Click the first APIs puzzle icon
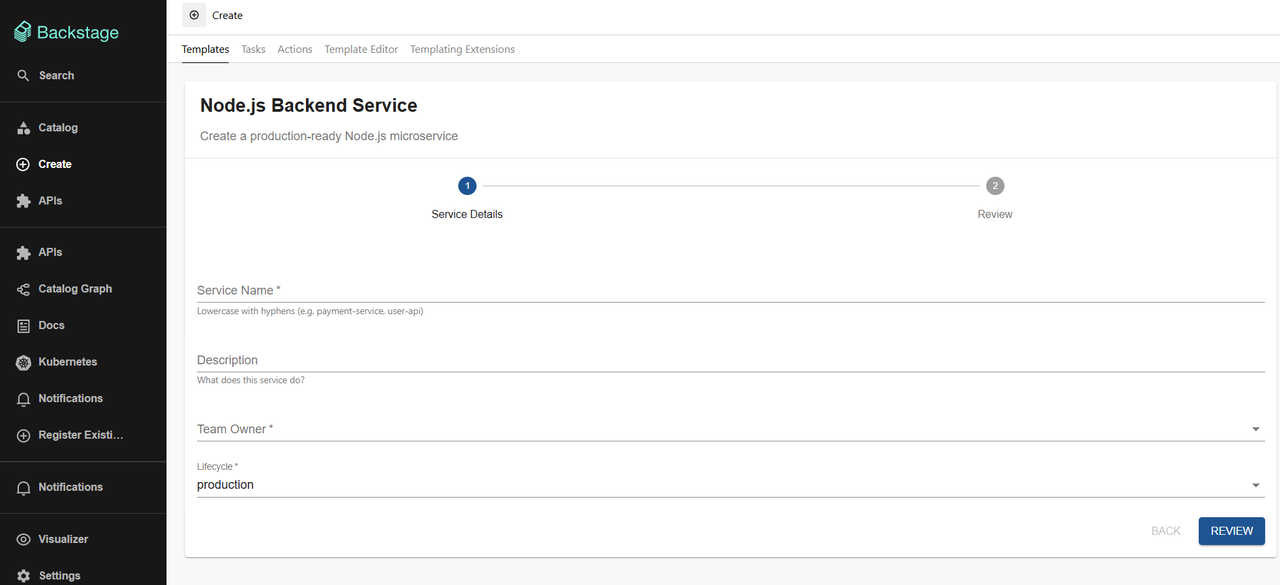The width and height of the screenshot is (1280, 585). [x=23, y=201]
